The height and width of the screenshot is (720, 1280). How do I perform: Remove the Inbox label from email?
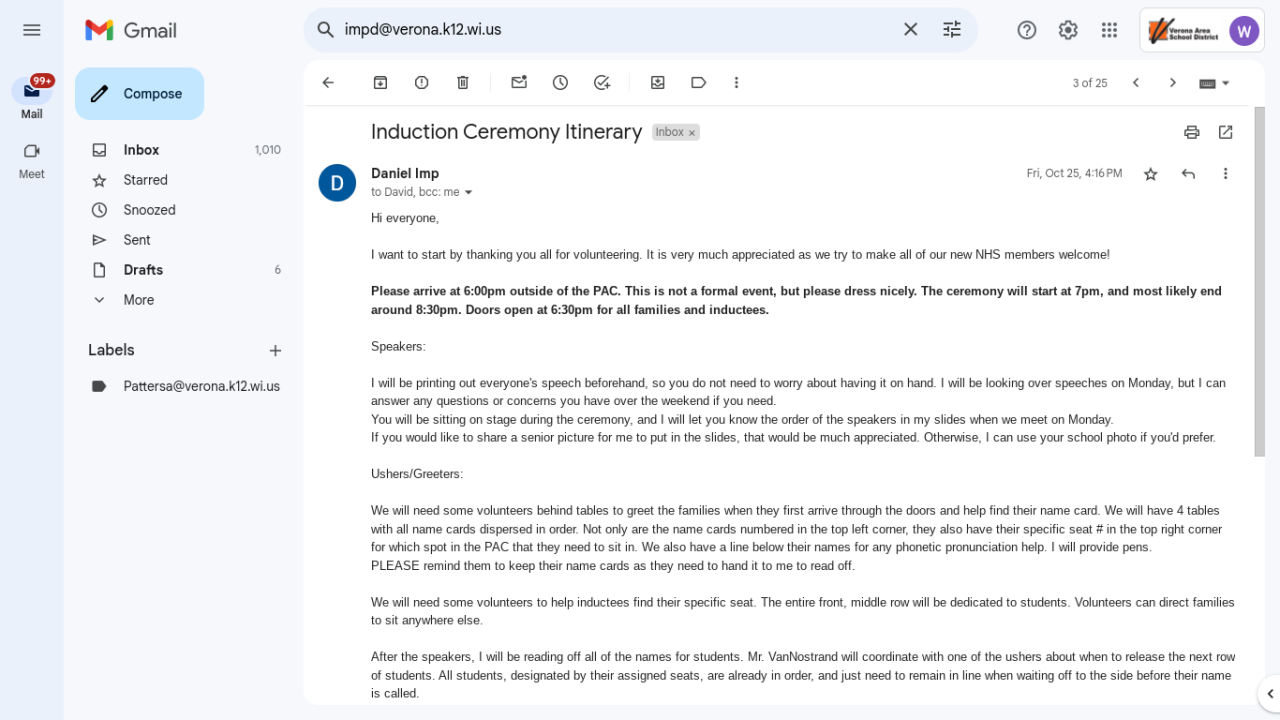[x=692, y=133]
